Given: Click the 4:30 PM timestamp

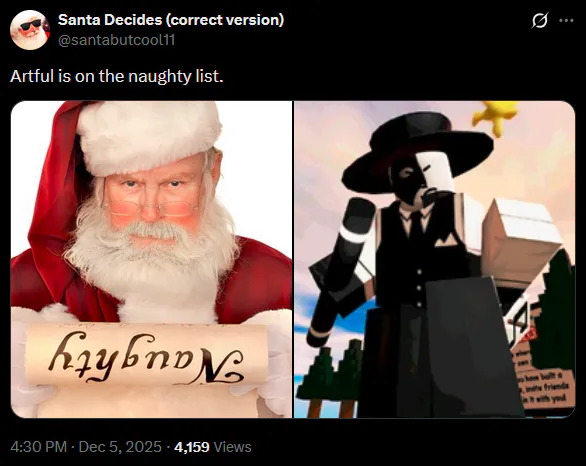Looking at the screenshot, I should (38, 447).
